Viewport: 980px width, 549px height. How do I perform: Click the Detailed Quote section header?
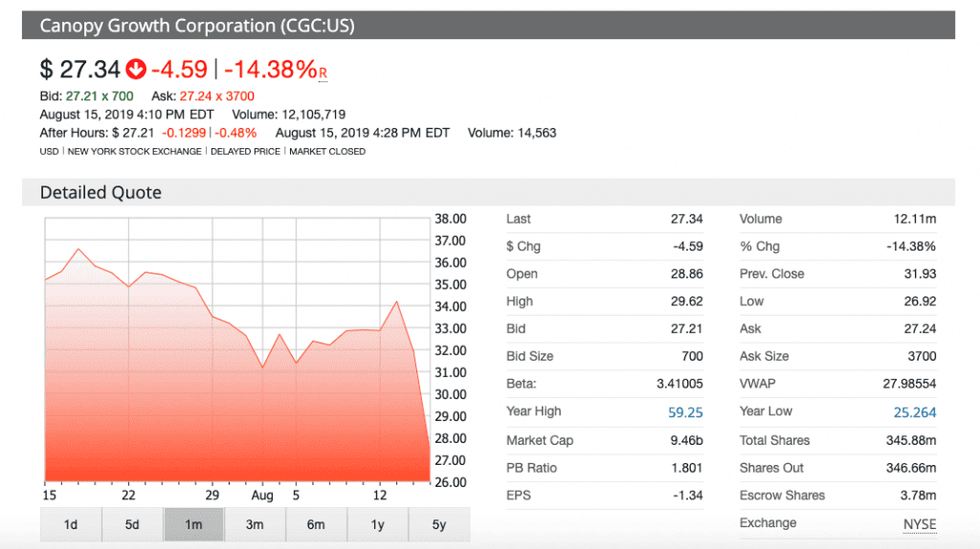tap(100, 192)
